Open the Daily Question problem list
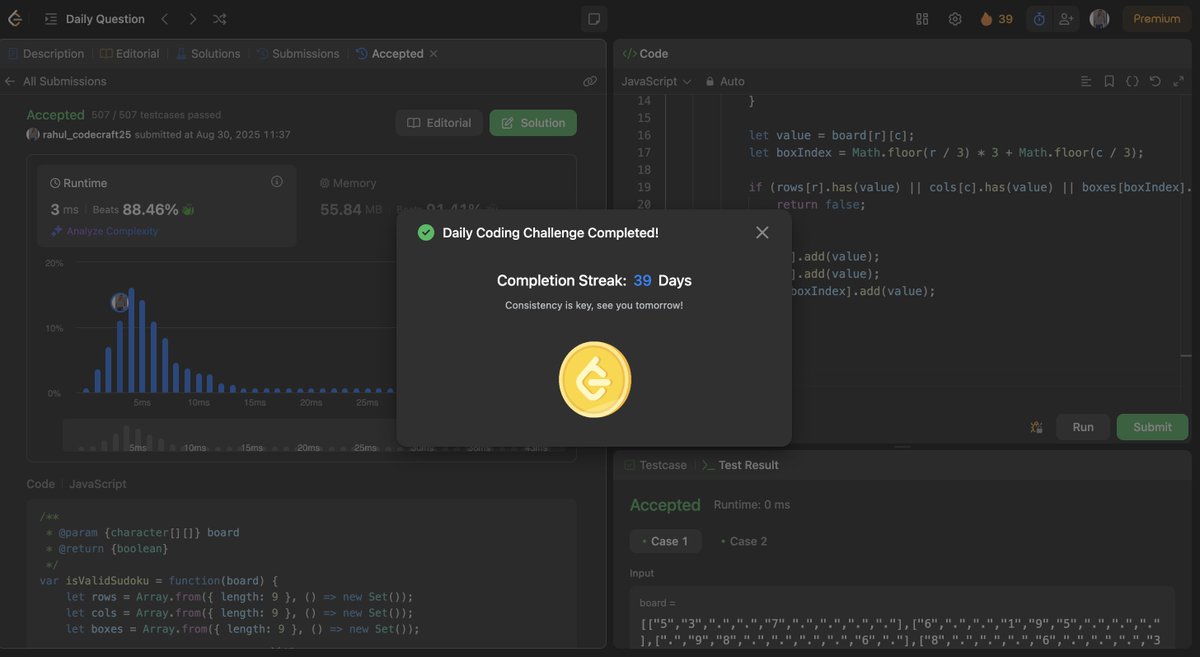Viewport: 1200px width, 657px height. 95,19
